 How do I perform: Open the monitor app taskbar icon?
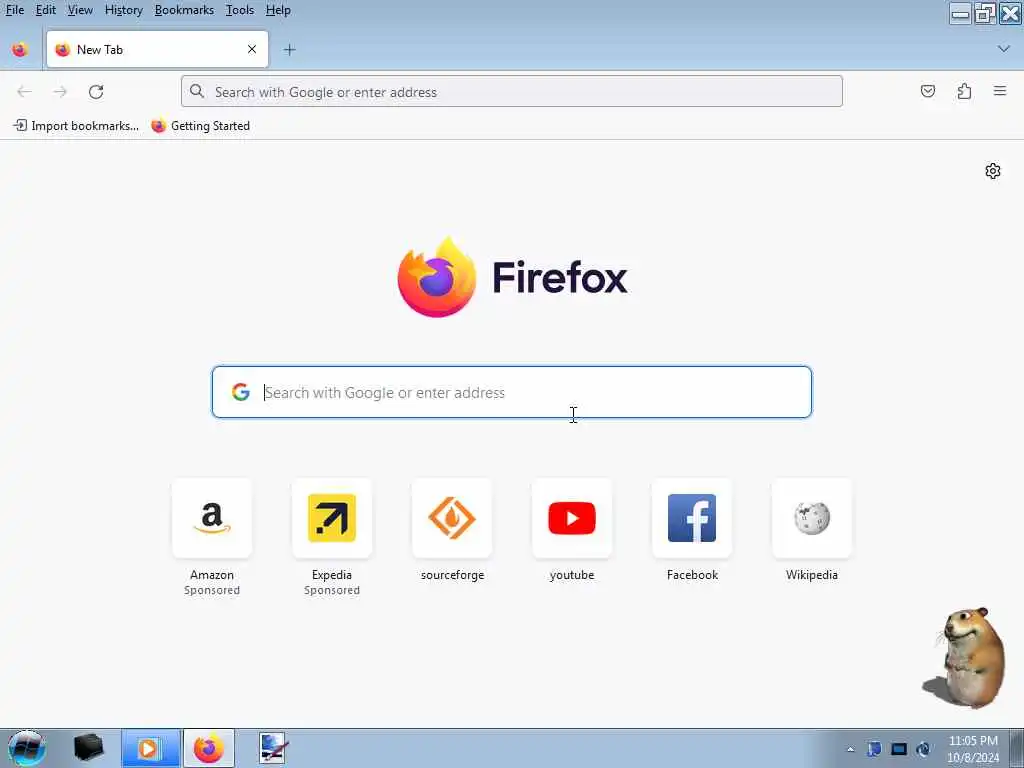point(272,748)
